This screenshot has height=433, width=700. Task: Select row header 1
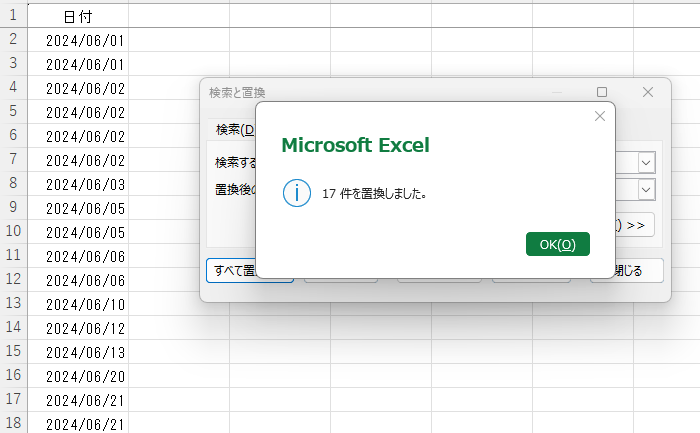[13, 16]
